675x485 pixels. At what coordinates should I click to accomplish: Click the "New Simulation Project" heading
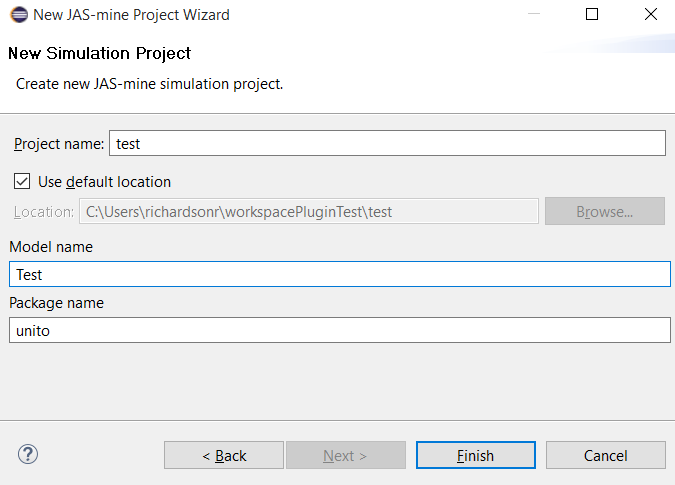99,53
